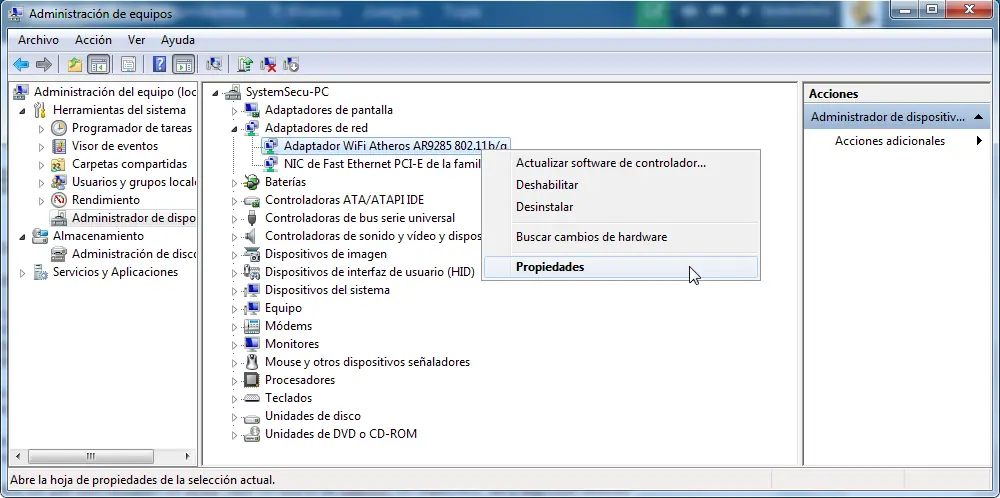The height and width of the screenshot is (498, 1000).
Task: Open the Acción menu
Action: 93,40
